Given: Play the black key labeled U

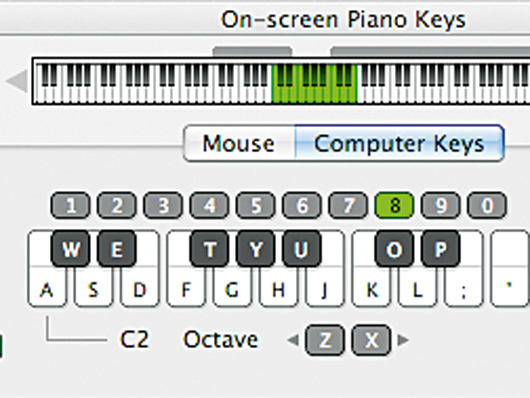Looking at the screenshot, I should pos(302,249).
